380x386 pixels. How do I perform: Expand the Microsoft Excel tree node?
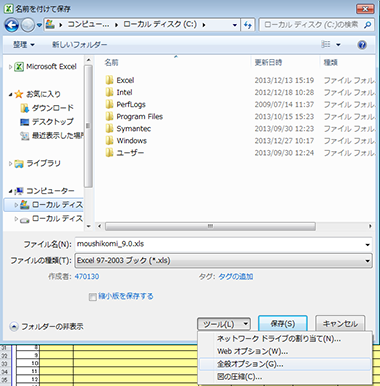[x=10, y=67]
